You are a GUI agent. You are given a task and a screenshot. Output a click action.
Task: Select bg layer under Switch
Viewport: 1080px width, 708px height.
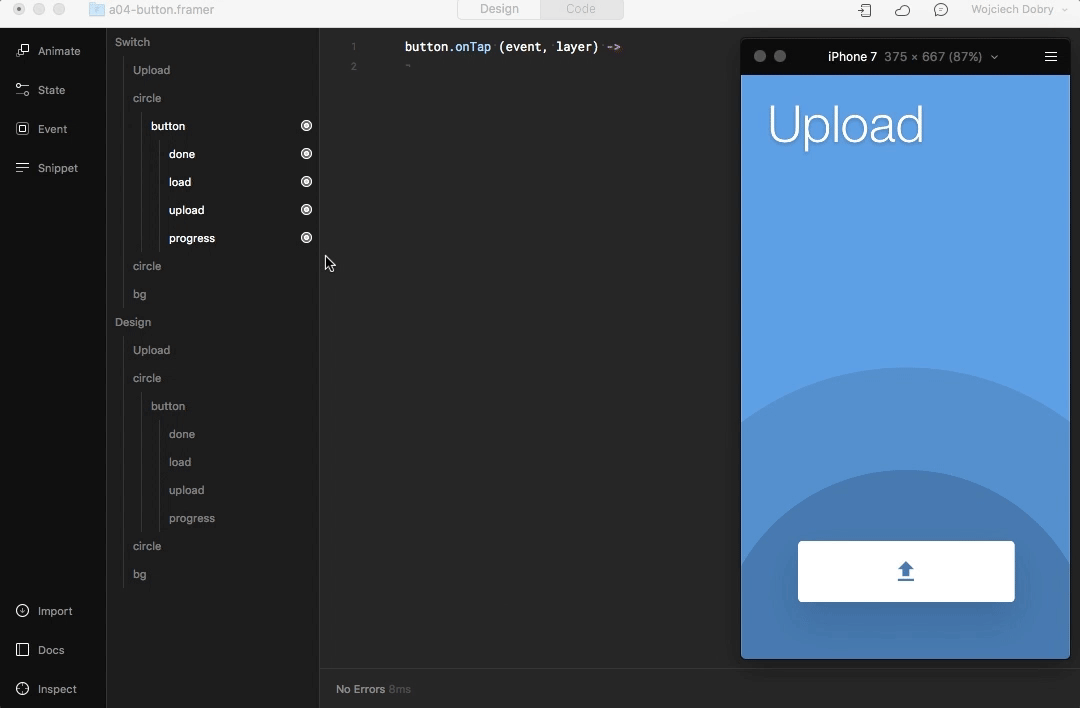(x=140, y=294)
